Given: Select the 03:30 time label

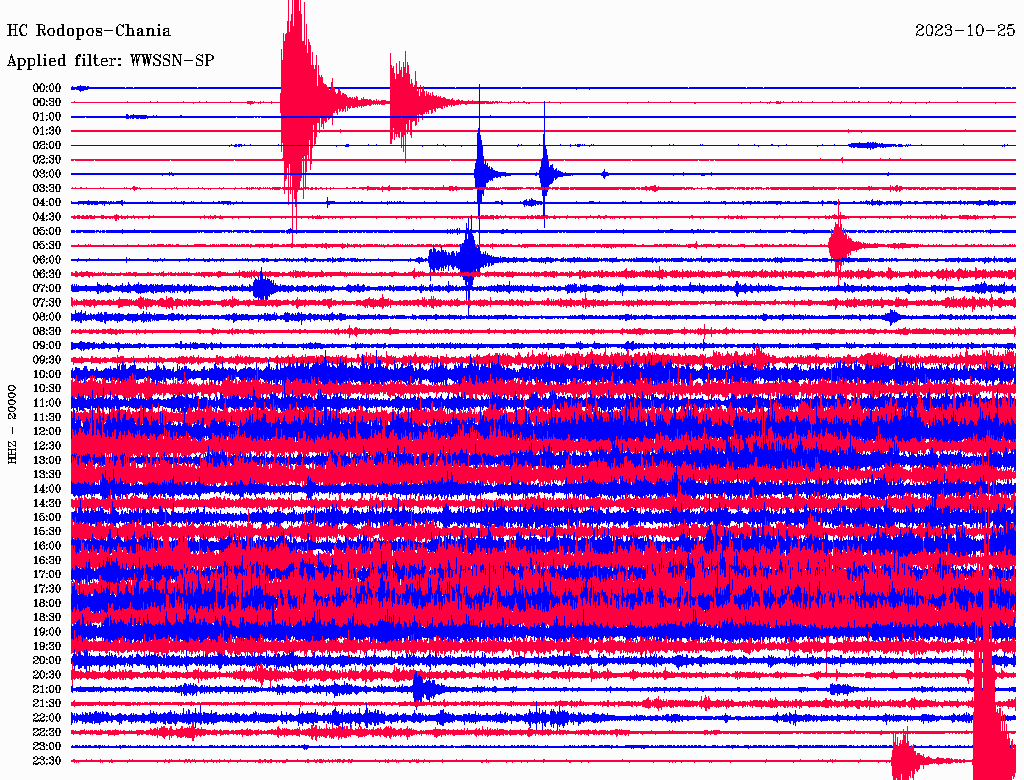Looking at the screenshot, I should (x=47, y=188).
